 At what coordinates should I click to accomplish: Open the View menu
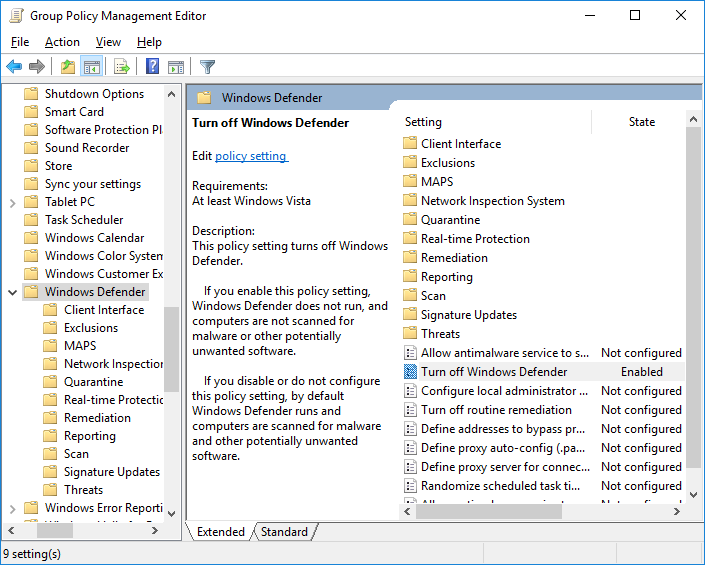click(108, 42)
